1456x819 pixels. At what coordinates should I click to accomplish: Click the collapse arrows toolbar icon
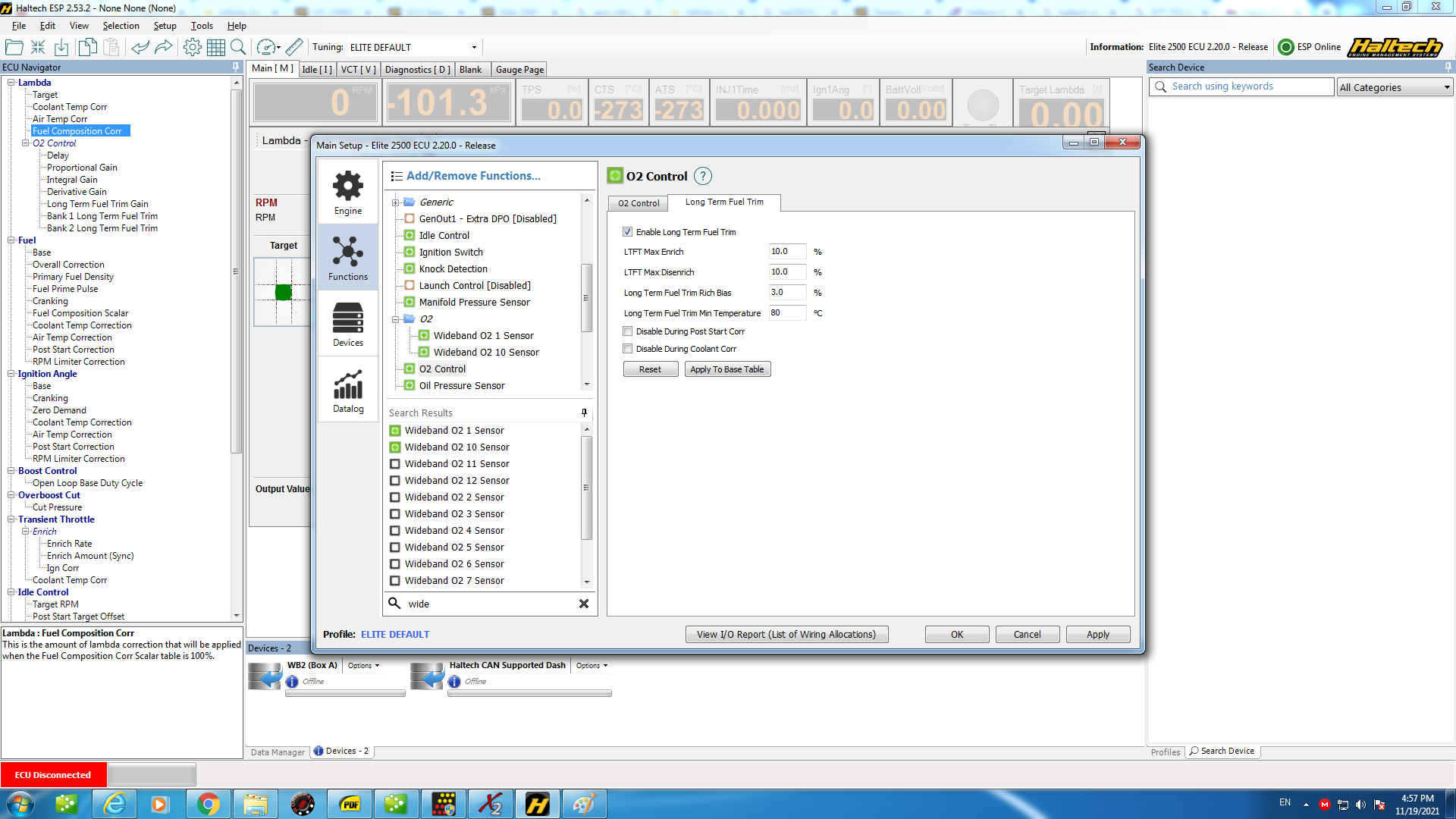coord(38,47)
